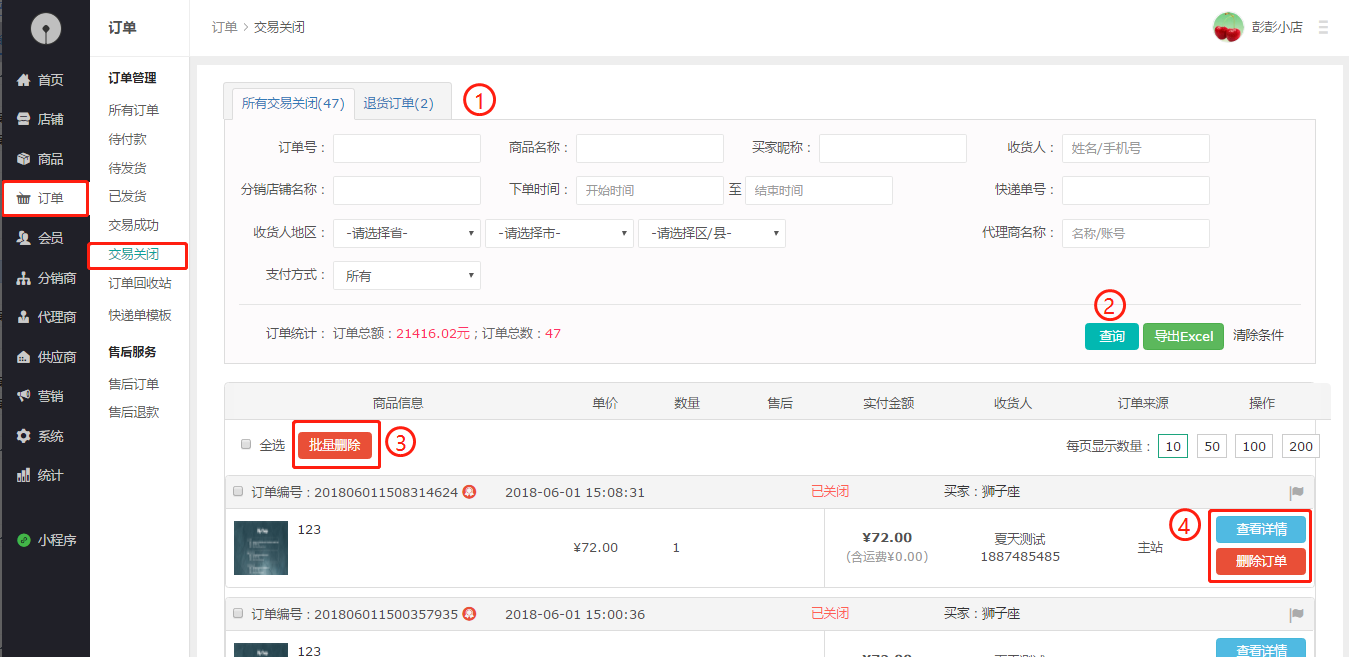The image size is (1349, 657).
Task: Check the box for order 201806011508314624
Action: tap(238, 492)
